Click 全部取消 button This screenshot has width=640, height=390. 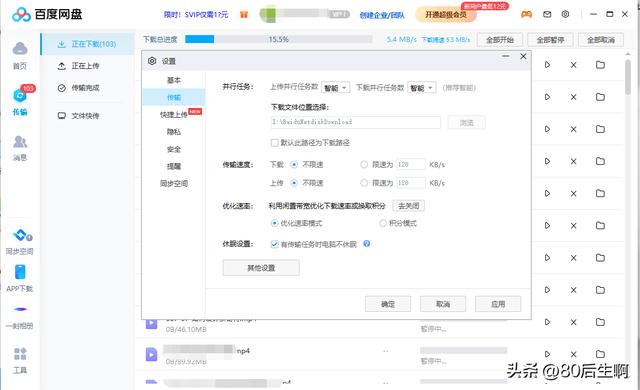click(x=601, y=40)
